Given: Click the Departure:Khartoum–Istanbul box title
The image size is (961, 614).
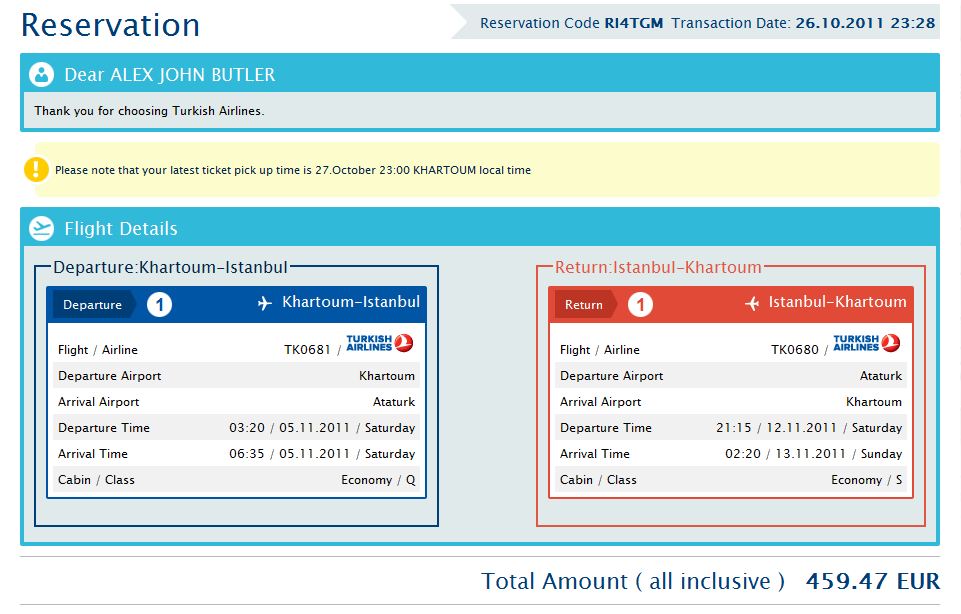Looking at the screenshot, I should pyautogui.click(x=170, y=267).
